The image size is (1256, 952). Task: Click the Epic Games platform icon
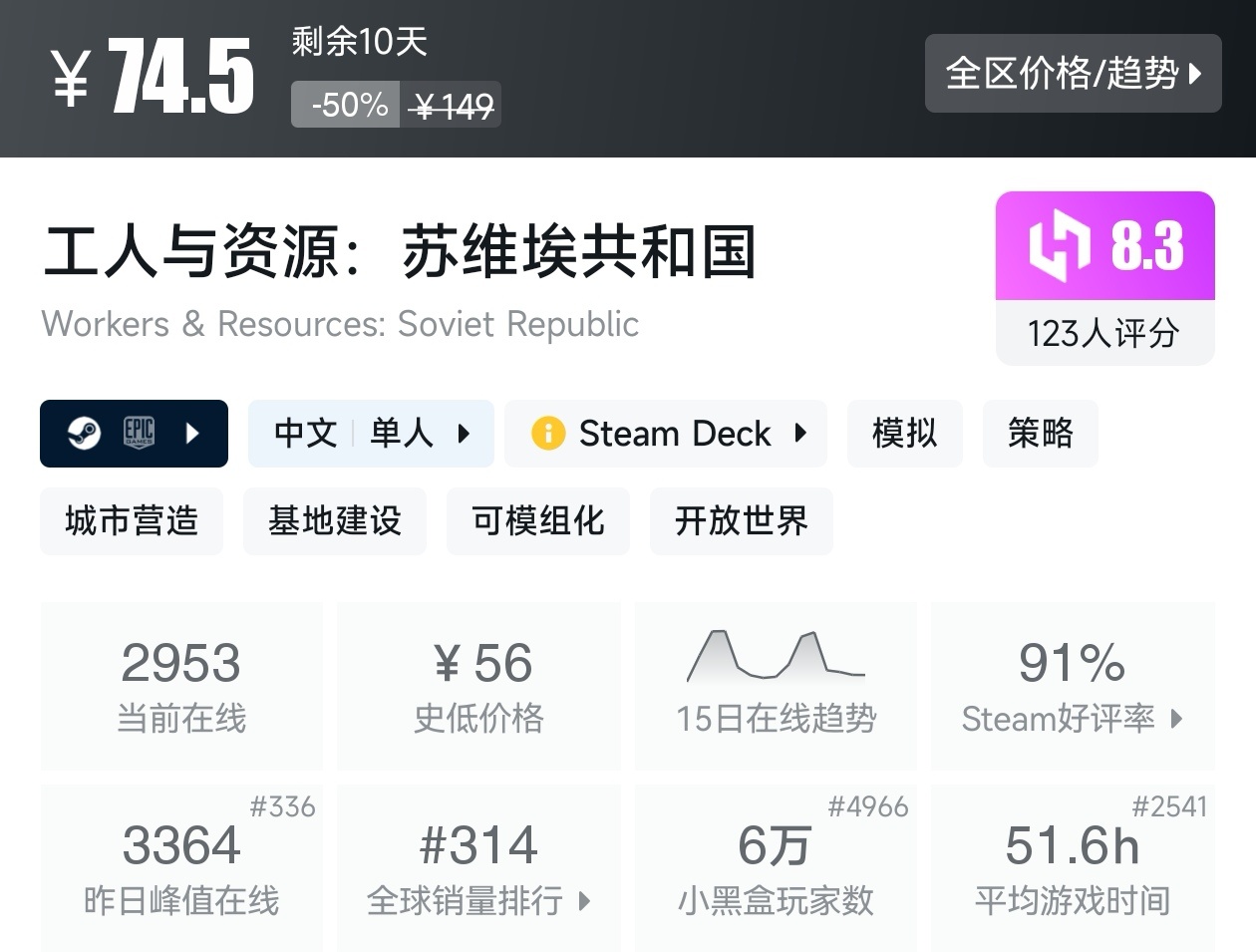(139, 434)
